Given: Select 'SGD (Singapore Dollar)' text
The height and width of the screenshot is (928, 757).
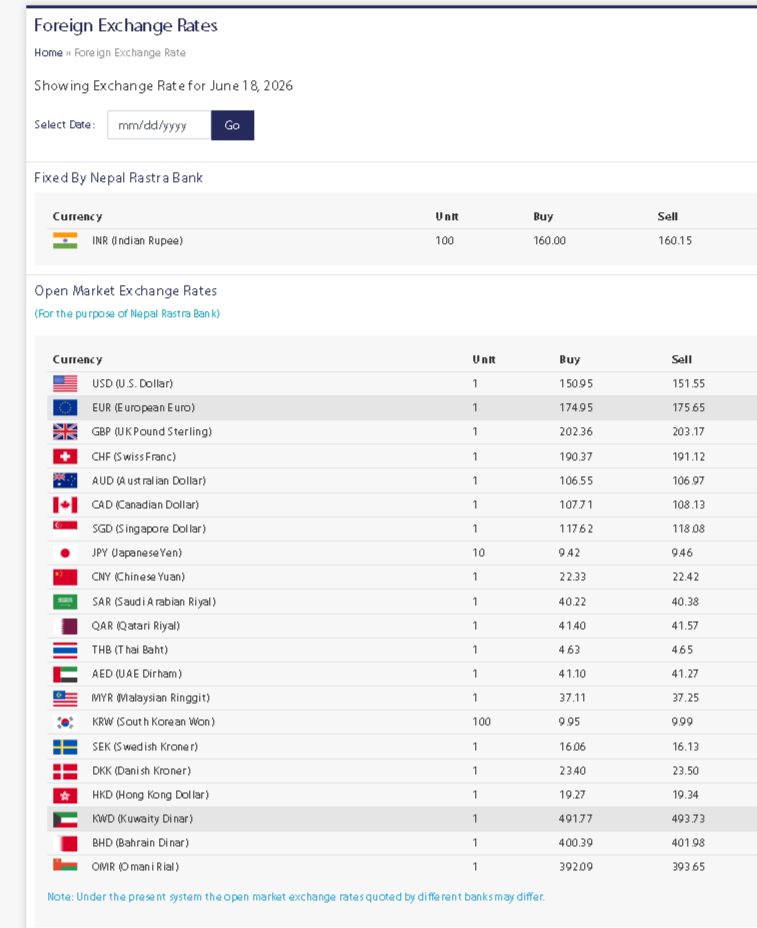Looking at the screenshot, I should pos(149,529).
